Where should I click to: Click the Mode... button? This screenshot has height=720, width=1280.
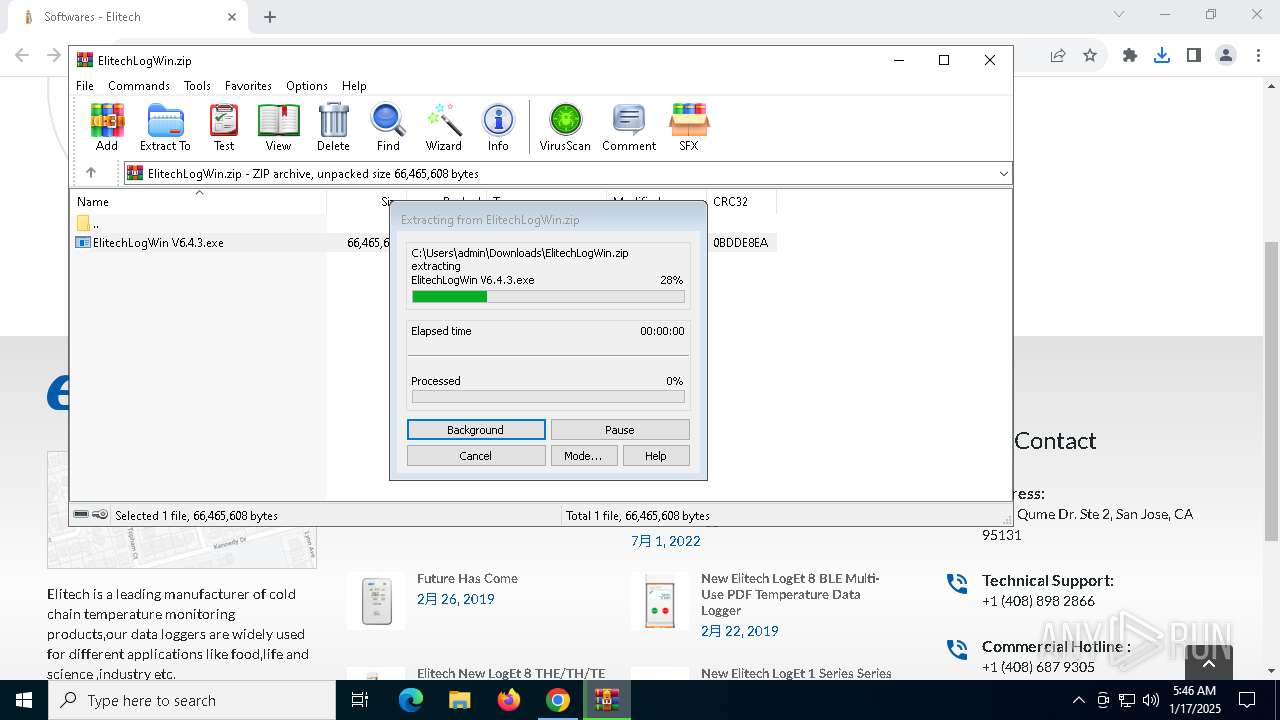[583, 456]
